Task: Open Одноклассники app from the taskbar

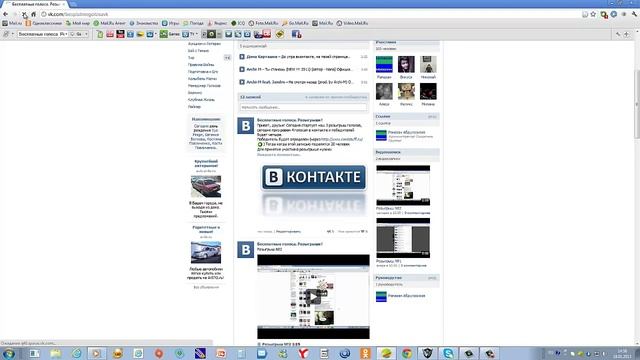Action: tap(365, 353)
